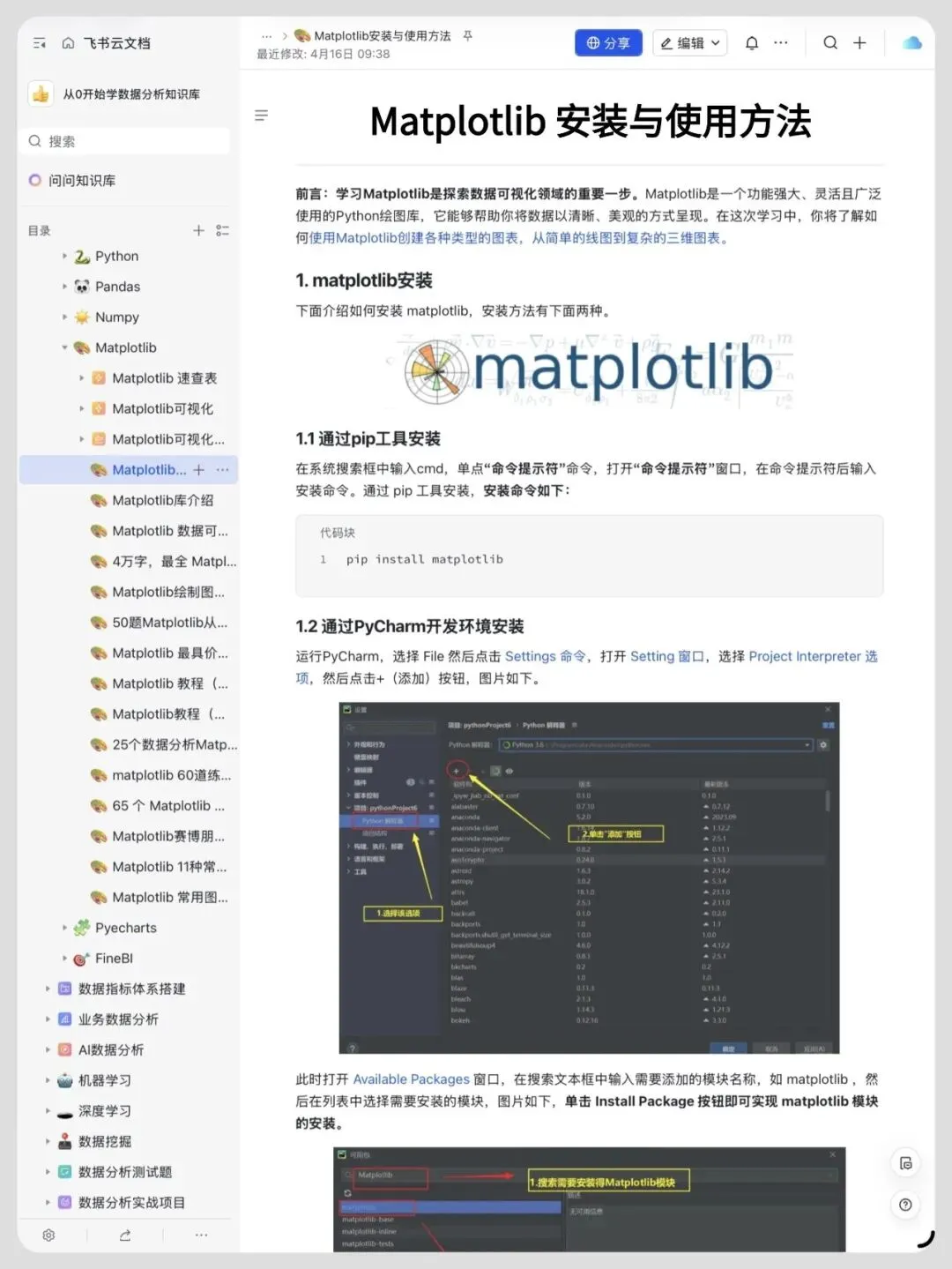Open sidebar bottom ellipsis menu
The image size is (952, 1269).
tap(201, 1235)
